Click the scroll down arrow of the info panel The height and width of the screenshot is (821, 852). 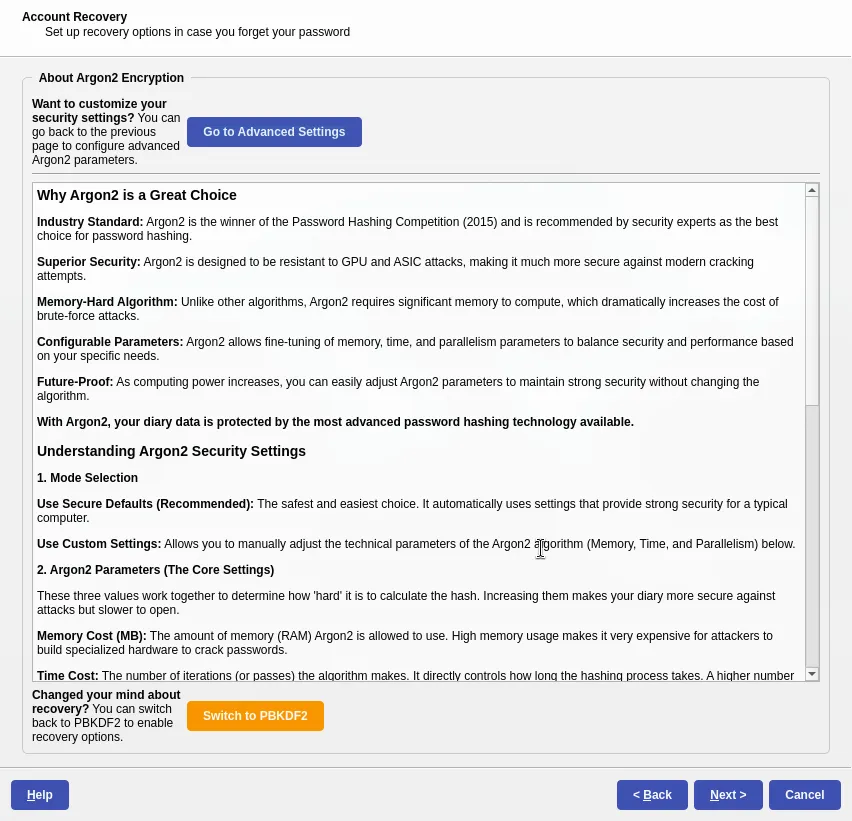[x=812, y=674]
